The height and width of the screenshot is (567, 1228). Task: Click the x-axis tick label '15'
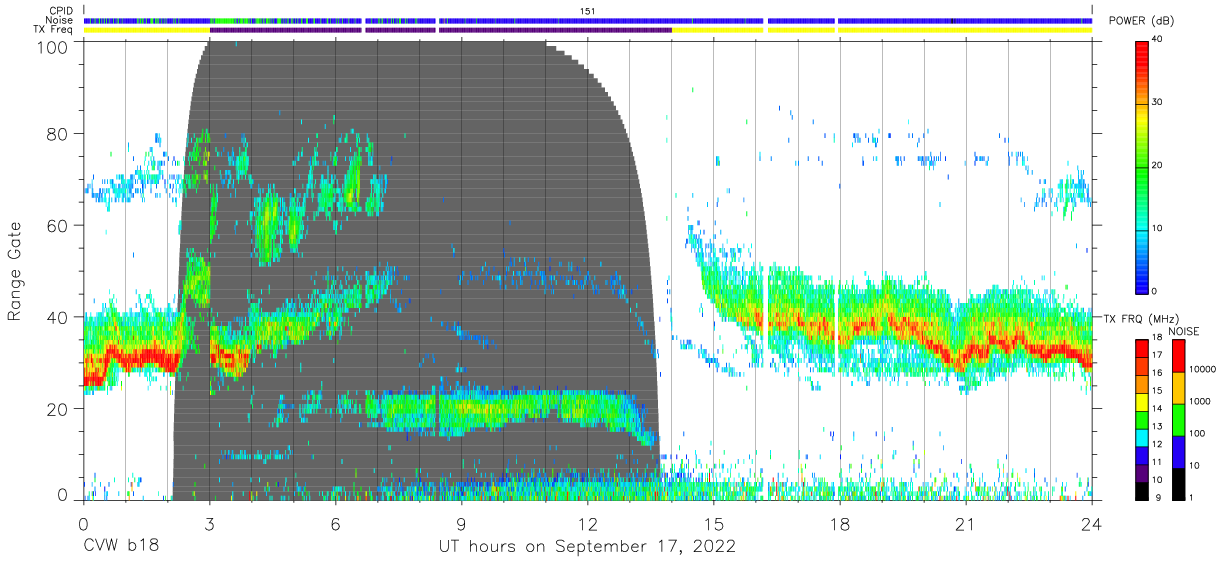(713, 523)
